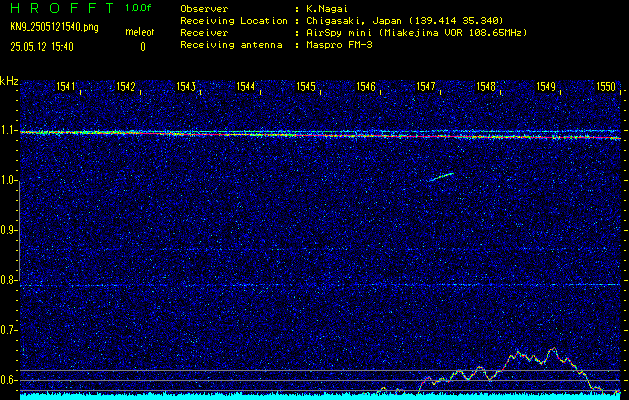
Task: Click the meteor count value 0
Action: tap(143, 47)
